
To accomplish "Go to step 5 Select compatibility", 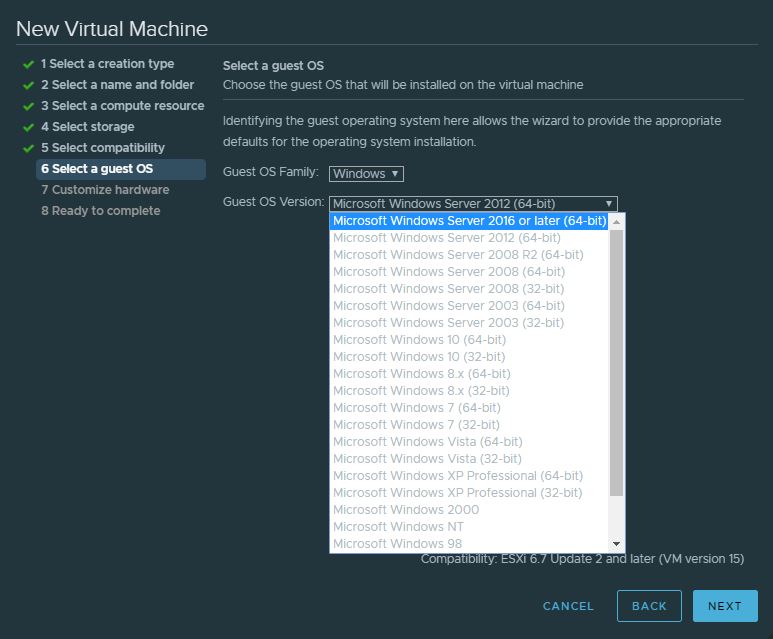I will pyautogui.click(x=103, y=148).
